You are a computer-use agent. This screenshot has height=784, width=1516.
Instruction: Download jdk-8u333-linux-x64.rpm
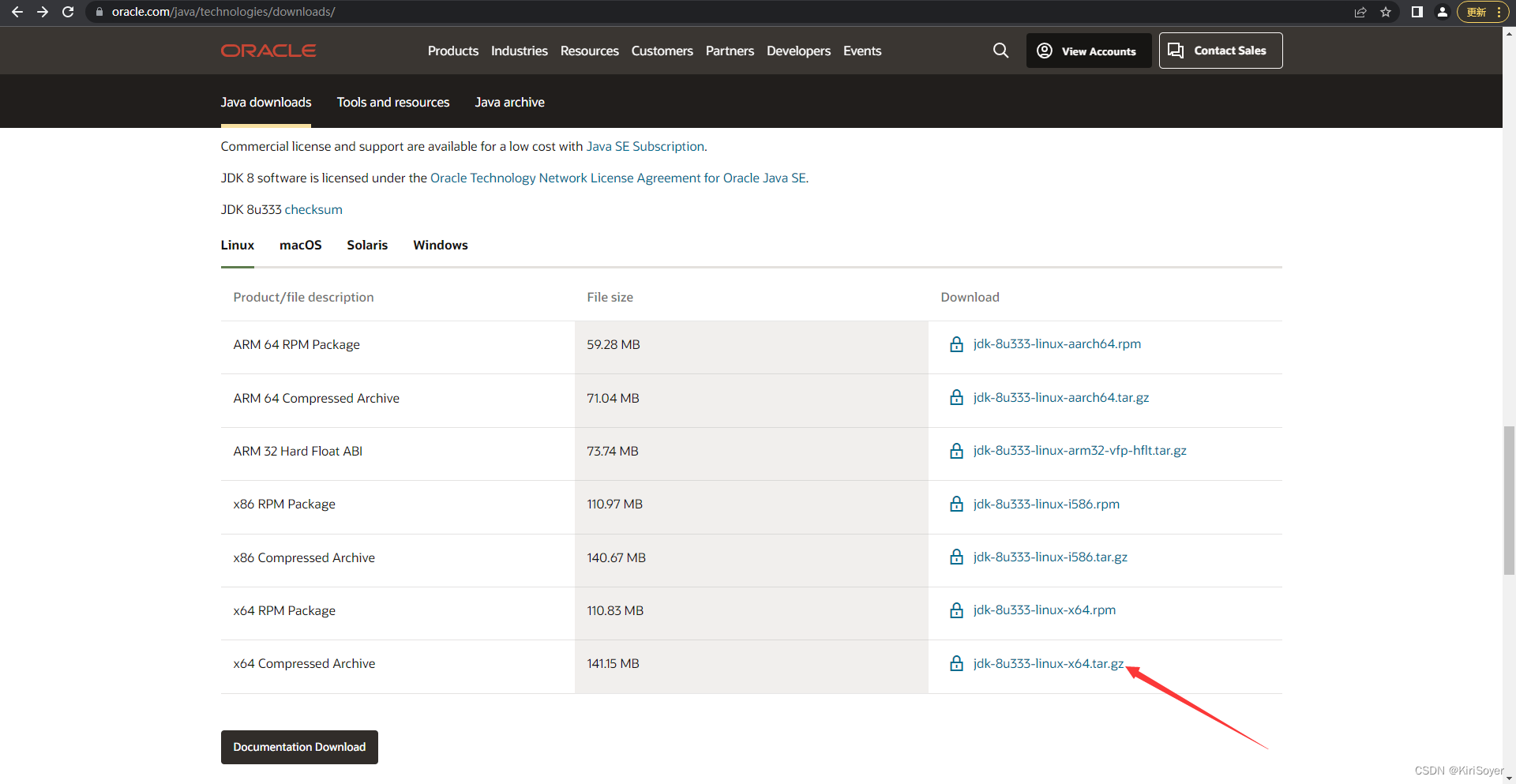click(1045, 610)
